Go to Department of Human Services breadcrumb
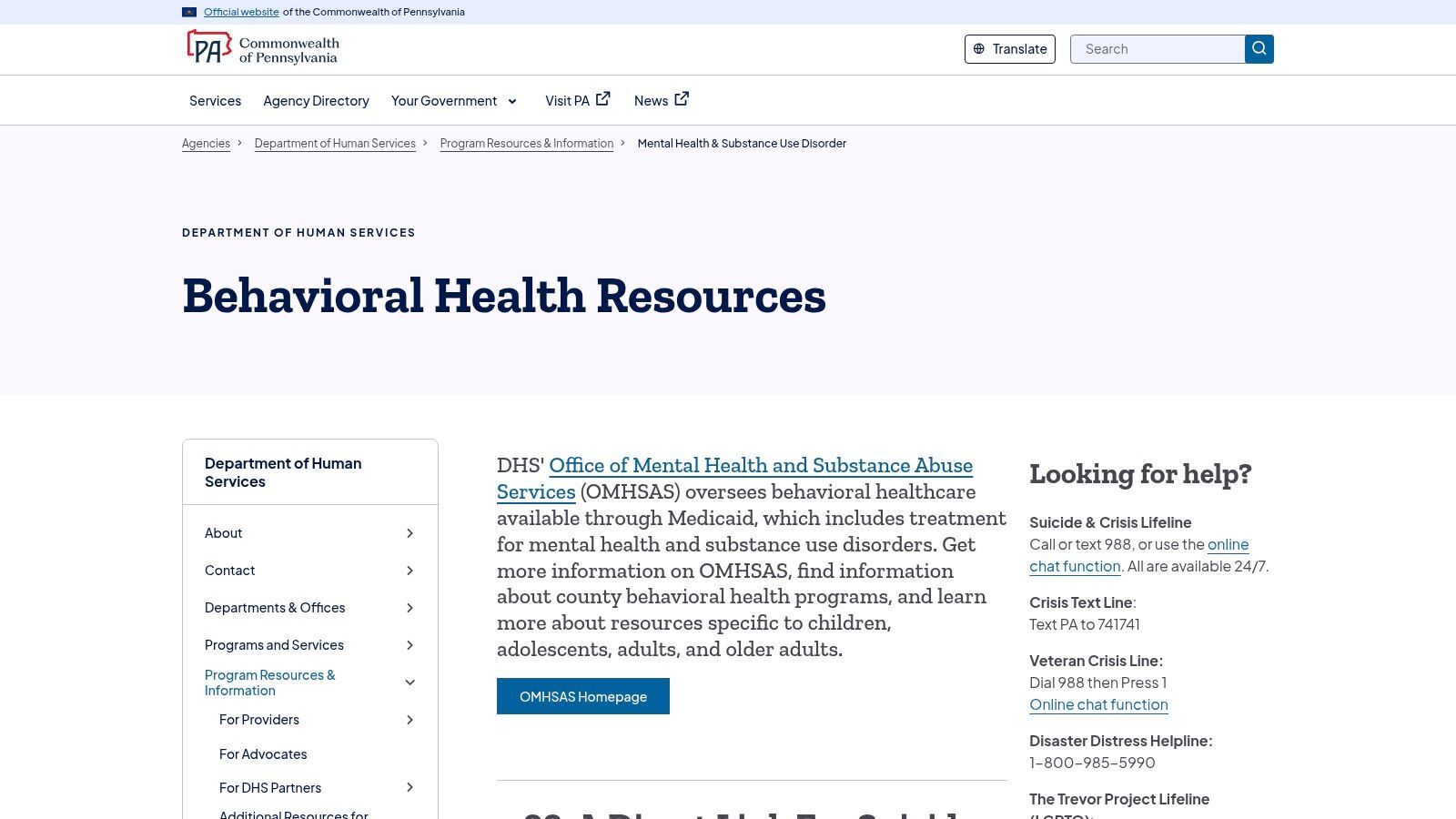Screen dimensions: 1456x819 click(335, 144)
